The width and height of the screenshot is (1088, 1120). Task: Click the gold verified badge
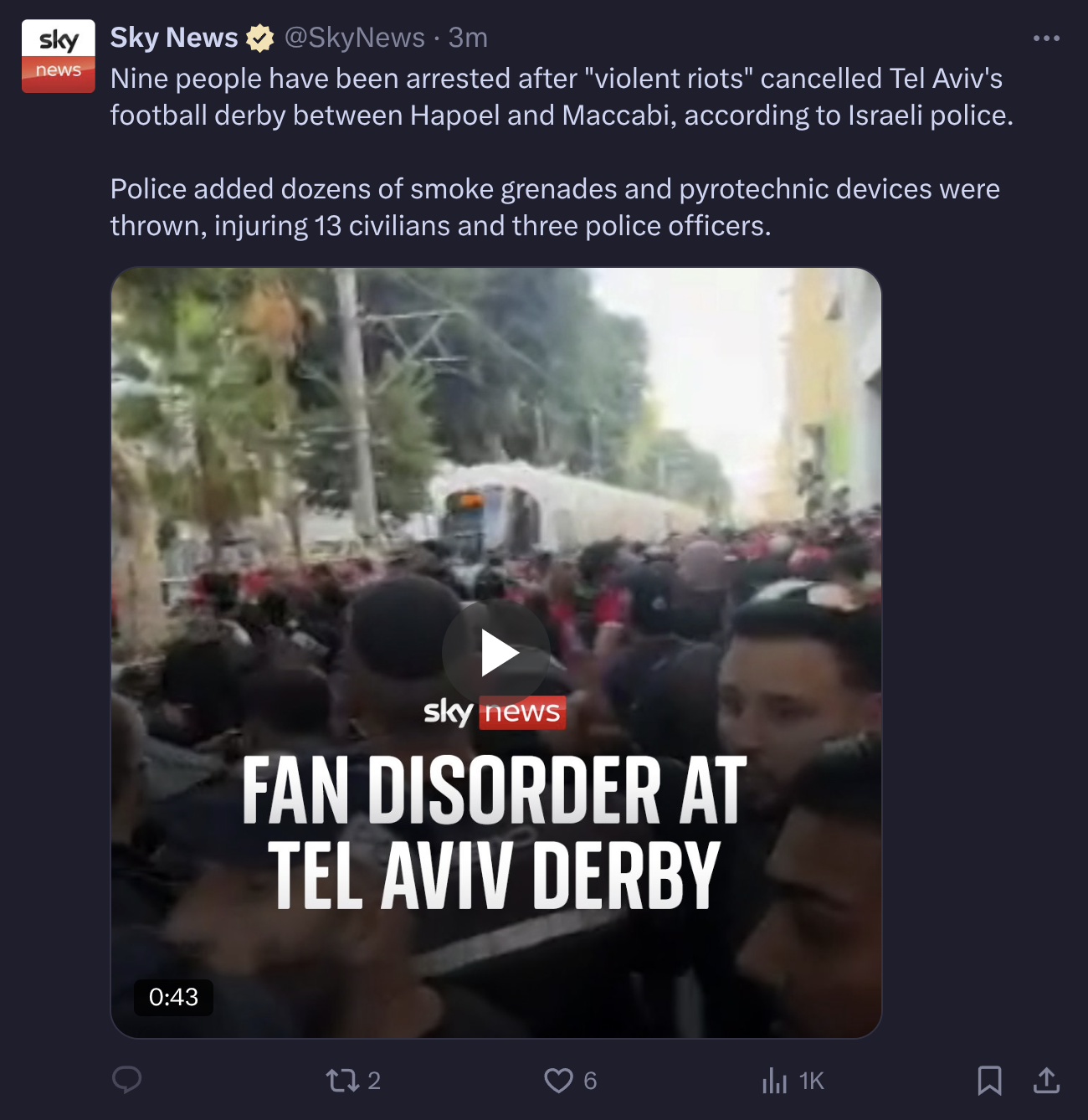point(260,39)
